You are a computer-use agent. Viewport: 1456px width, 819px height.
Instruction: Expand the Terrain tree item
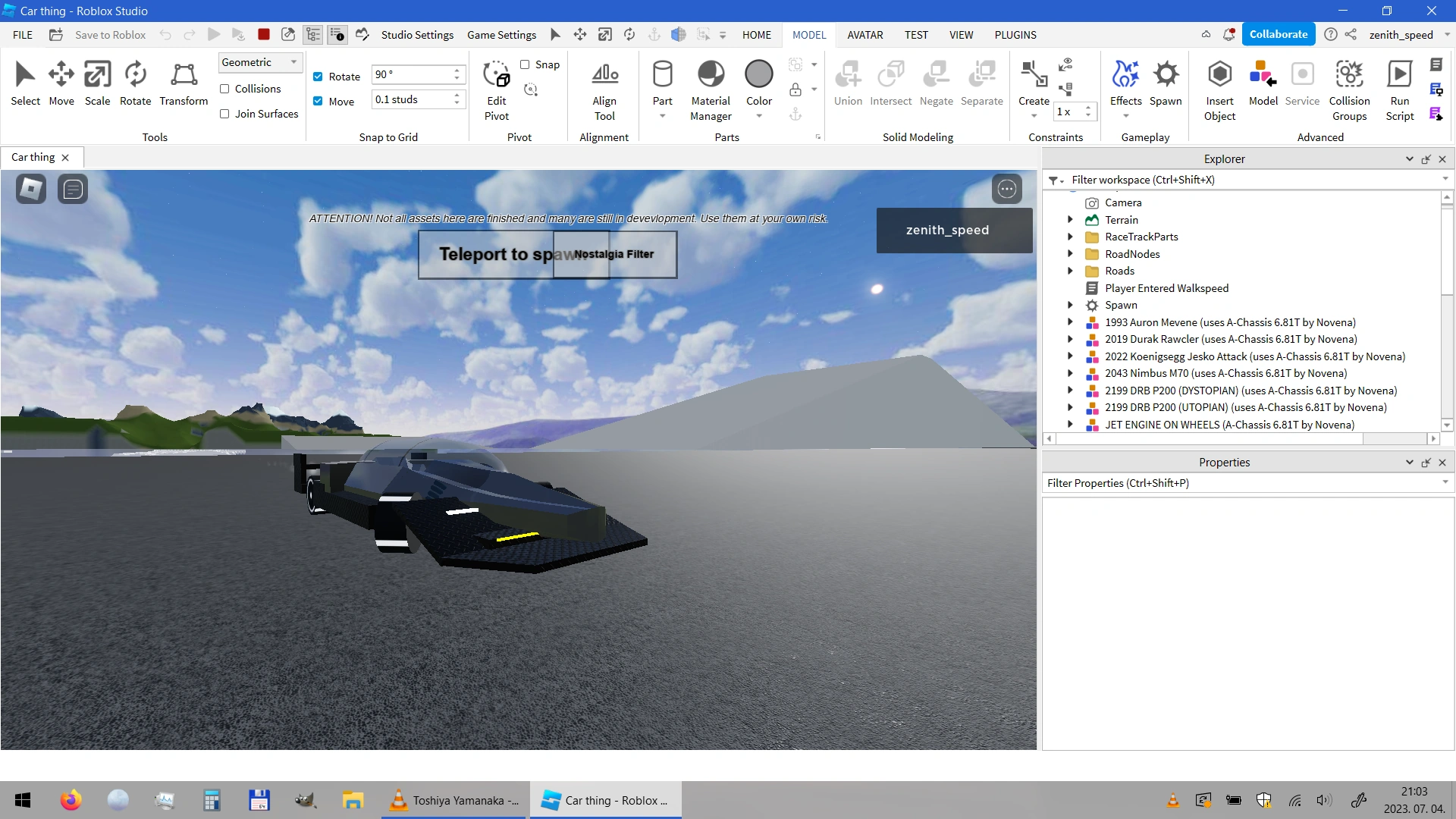(1070, 220)
